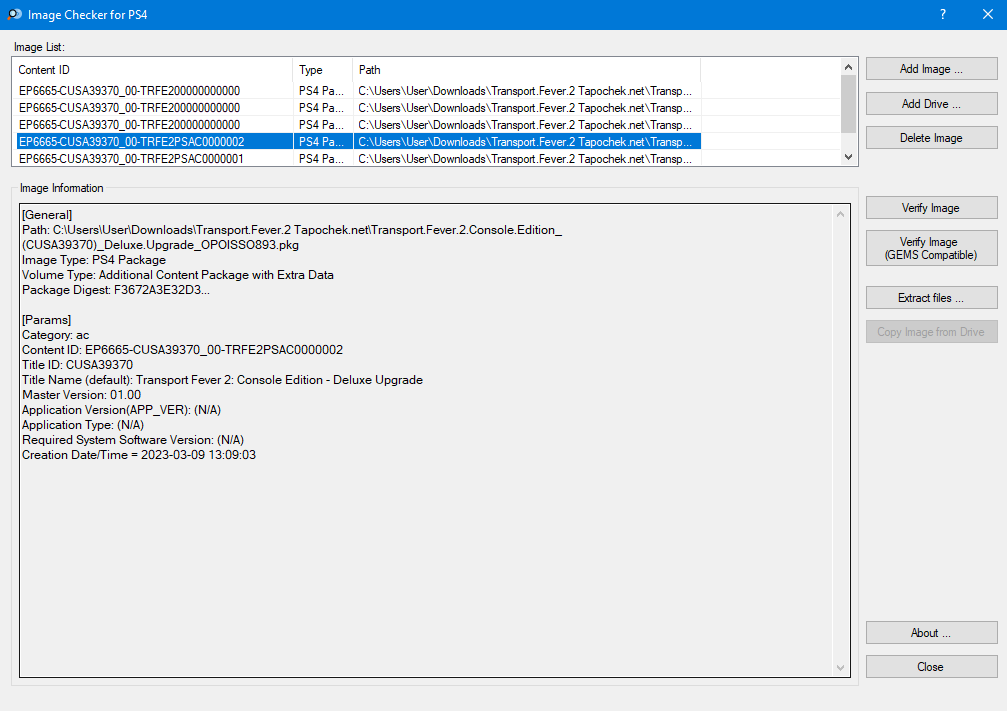Click the 'Master Version: 01.00' line
Viewport: 1007px width, 711px height.
click(82, 395)
